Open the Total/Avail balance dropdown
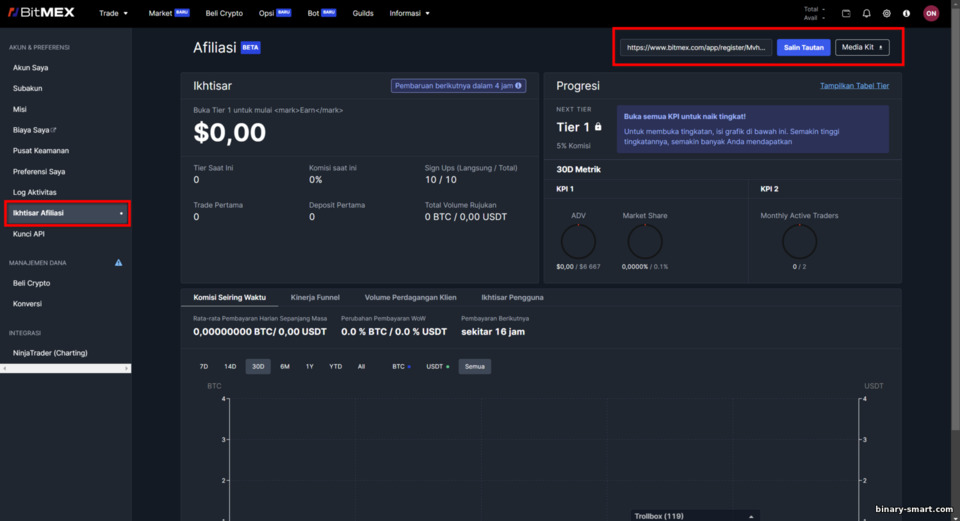 814,13
